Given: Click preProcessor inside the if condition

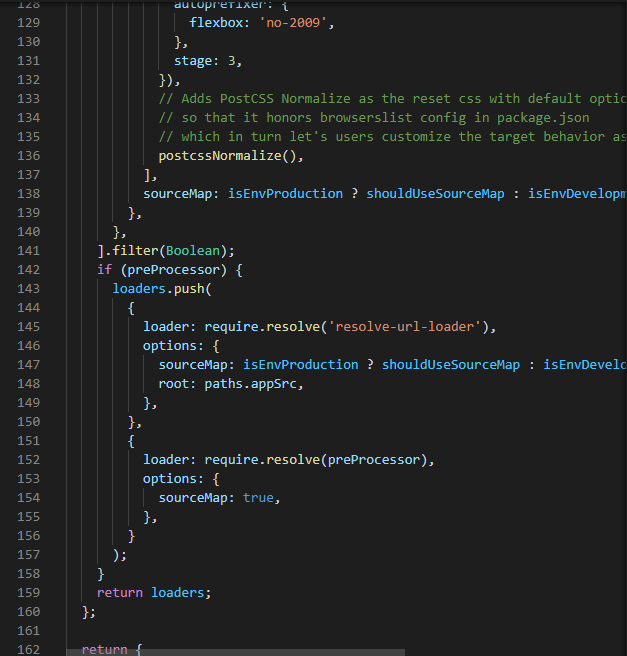Looking at the screenshot, I should pos(173,270).
